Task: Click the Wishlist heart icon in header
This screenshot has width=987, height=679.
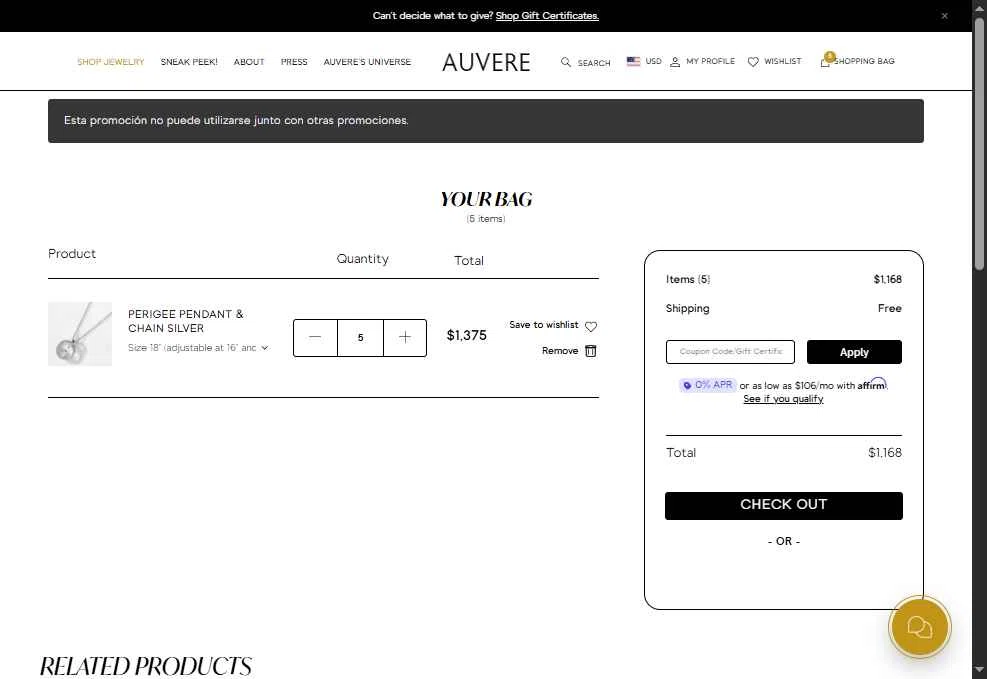Action: [x=753, y=62]
